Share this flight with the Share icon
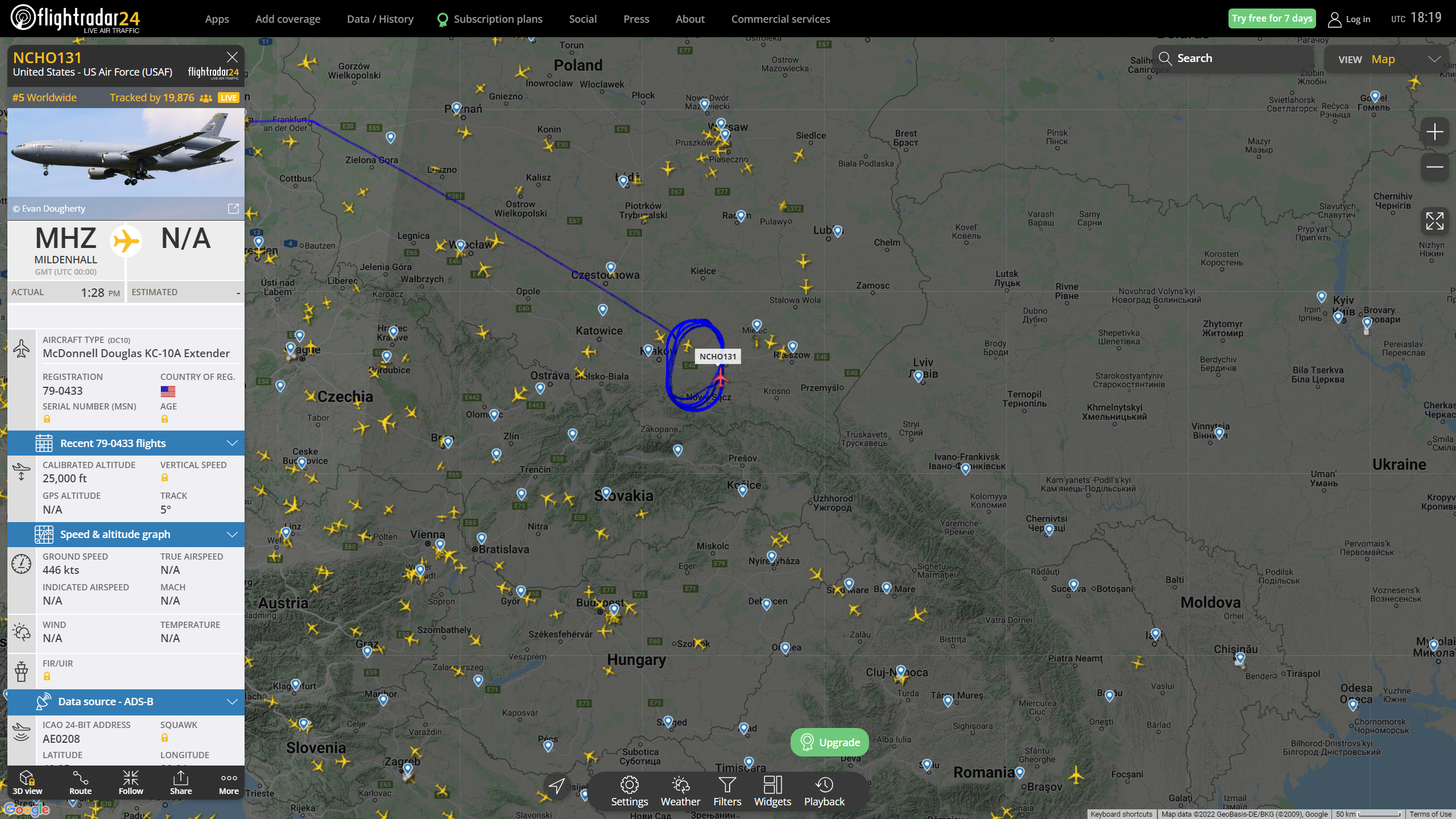This screenshot has height=819, width=1456. pyautogui.click(x=180, y=783)
